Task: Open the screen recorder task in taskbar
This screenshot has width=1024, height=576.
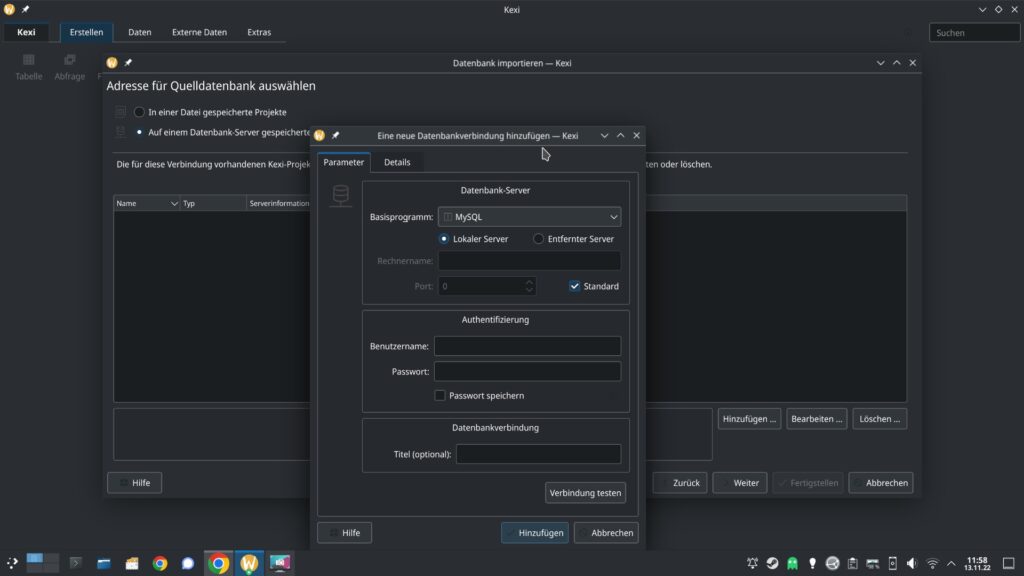Action: tap(280, 563)
